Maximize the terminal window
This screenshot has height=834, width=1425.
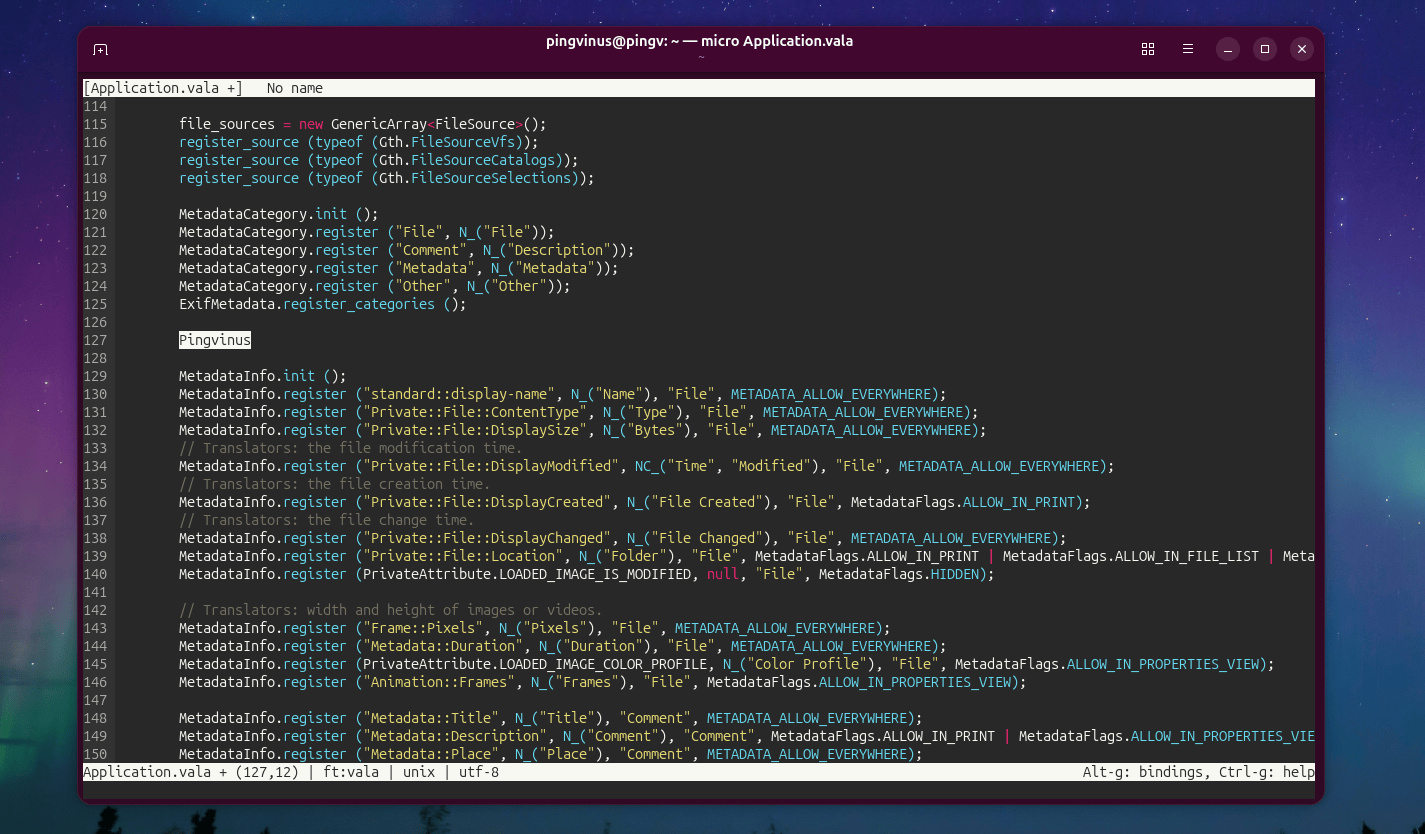point(1265,49)
